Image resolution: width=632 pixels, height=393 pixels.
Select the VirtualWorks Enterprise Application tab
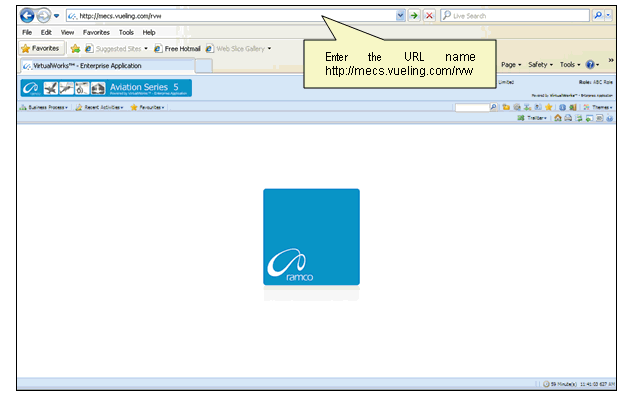(108, 66)
